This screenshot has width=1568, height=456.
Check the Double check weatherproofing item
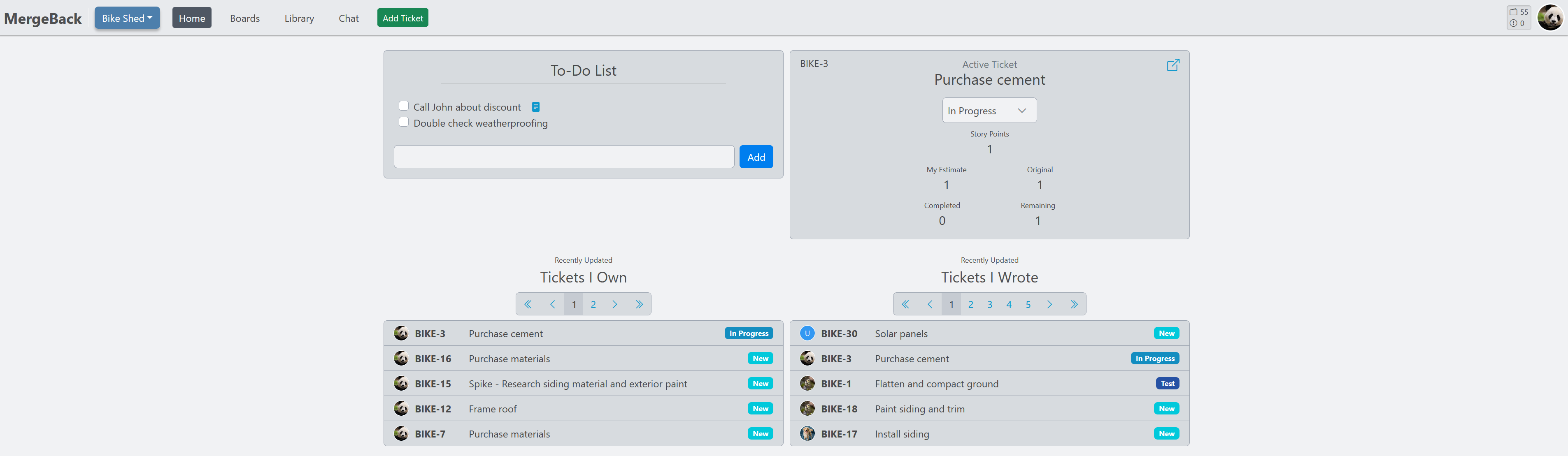coord(404,122)
